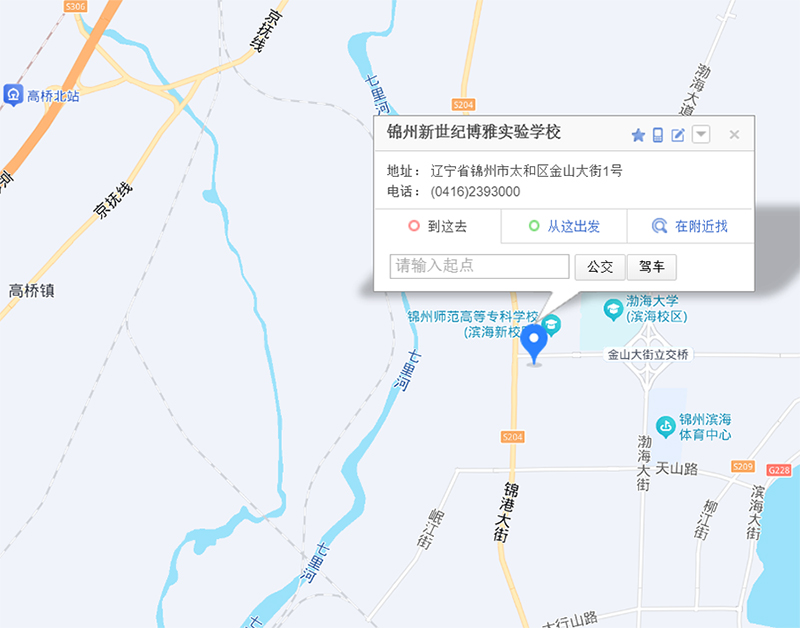Click the 锦州滨海体育中心 stadium icon

point(665,426)
